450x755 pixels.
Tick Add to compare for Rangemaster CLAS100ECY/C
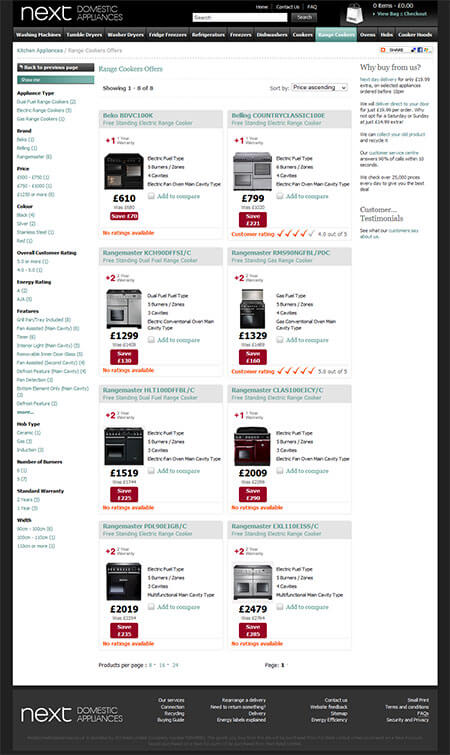point(280,471)
